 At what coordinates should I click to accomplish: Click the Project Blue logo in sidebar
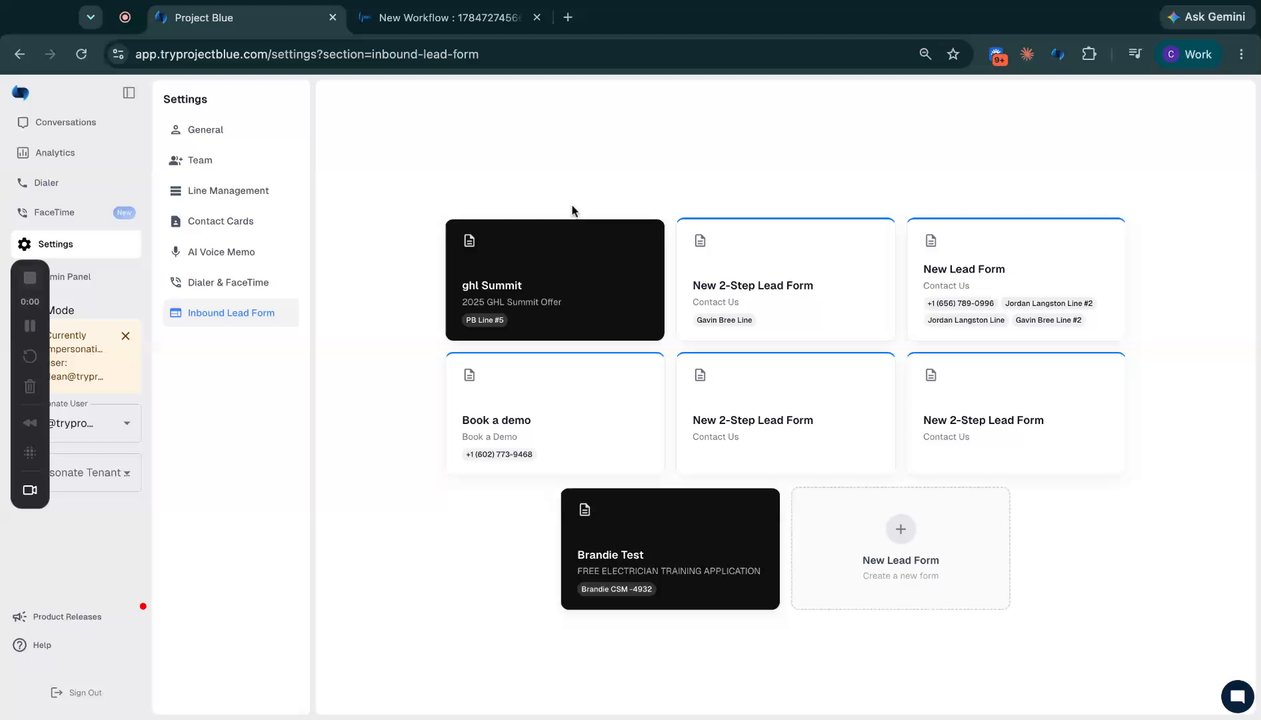[x=20, y=93]
